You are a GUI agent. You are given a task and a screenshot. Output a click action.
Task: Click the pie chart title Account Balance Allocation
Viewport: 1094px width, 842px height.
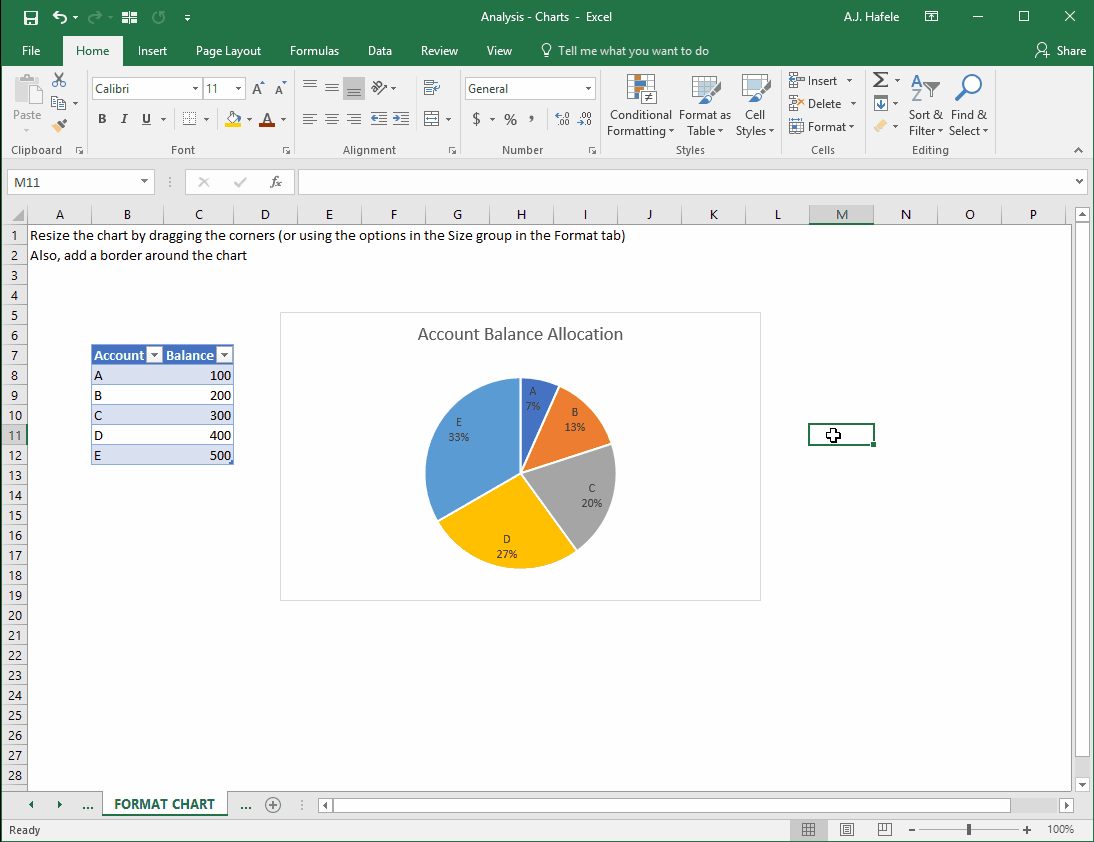tap(520, 334)
